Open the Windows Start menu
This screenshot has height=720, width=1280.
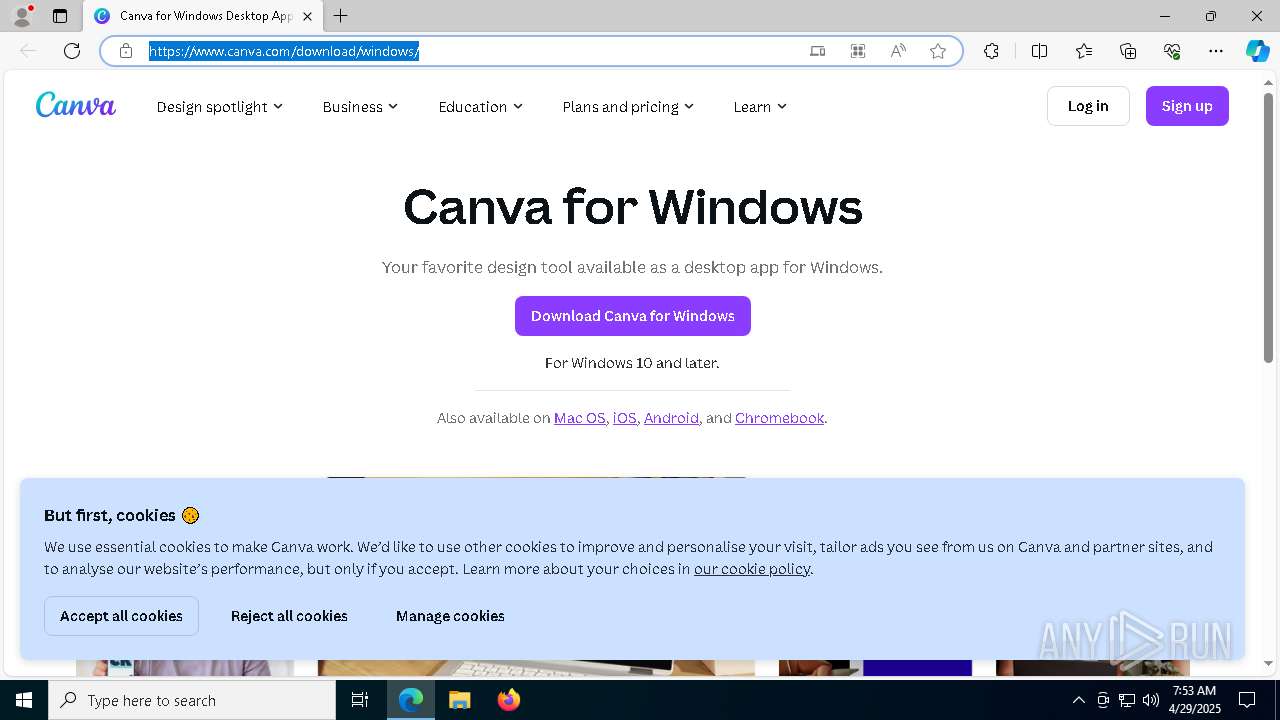24,700
